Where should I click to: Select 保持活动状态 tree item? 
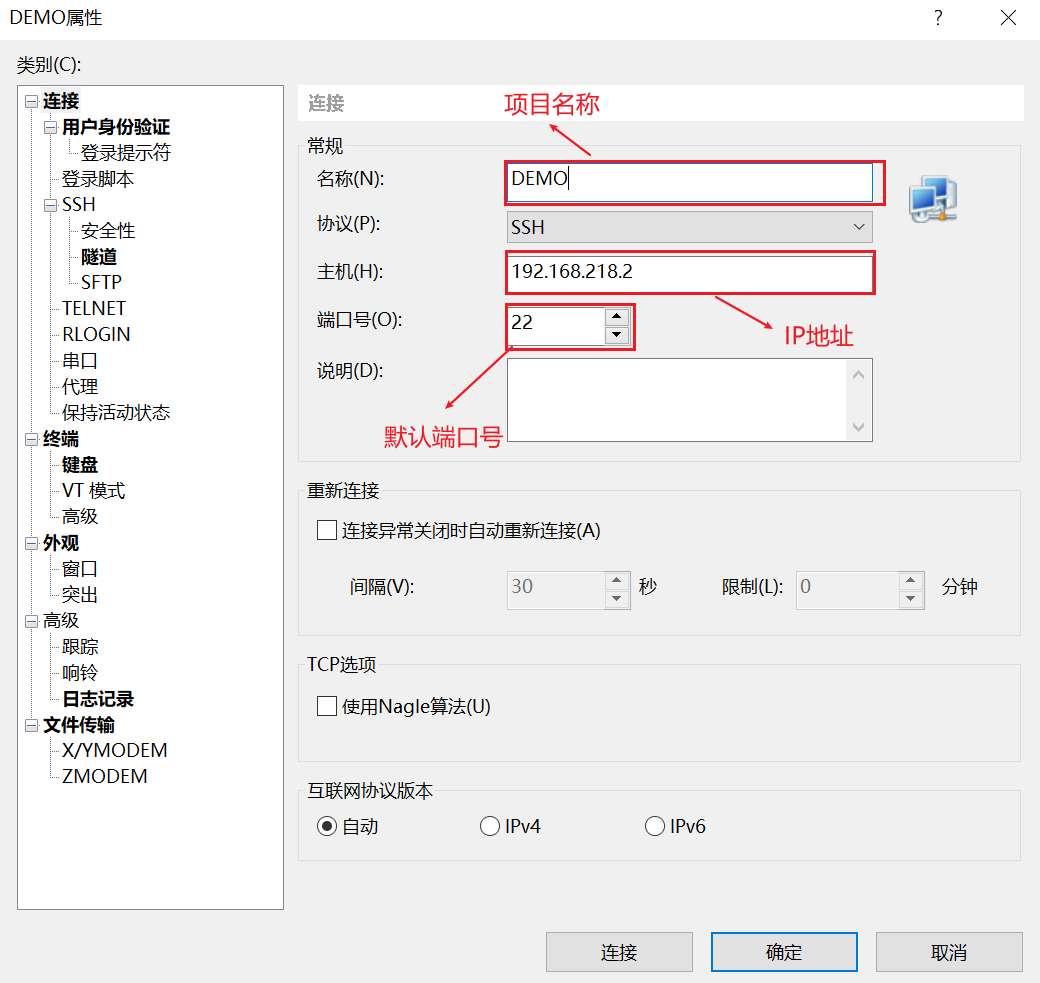[116, 413]
